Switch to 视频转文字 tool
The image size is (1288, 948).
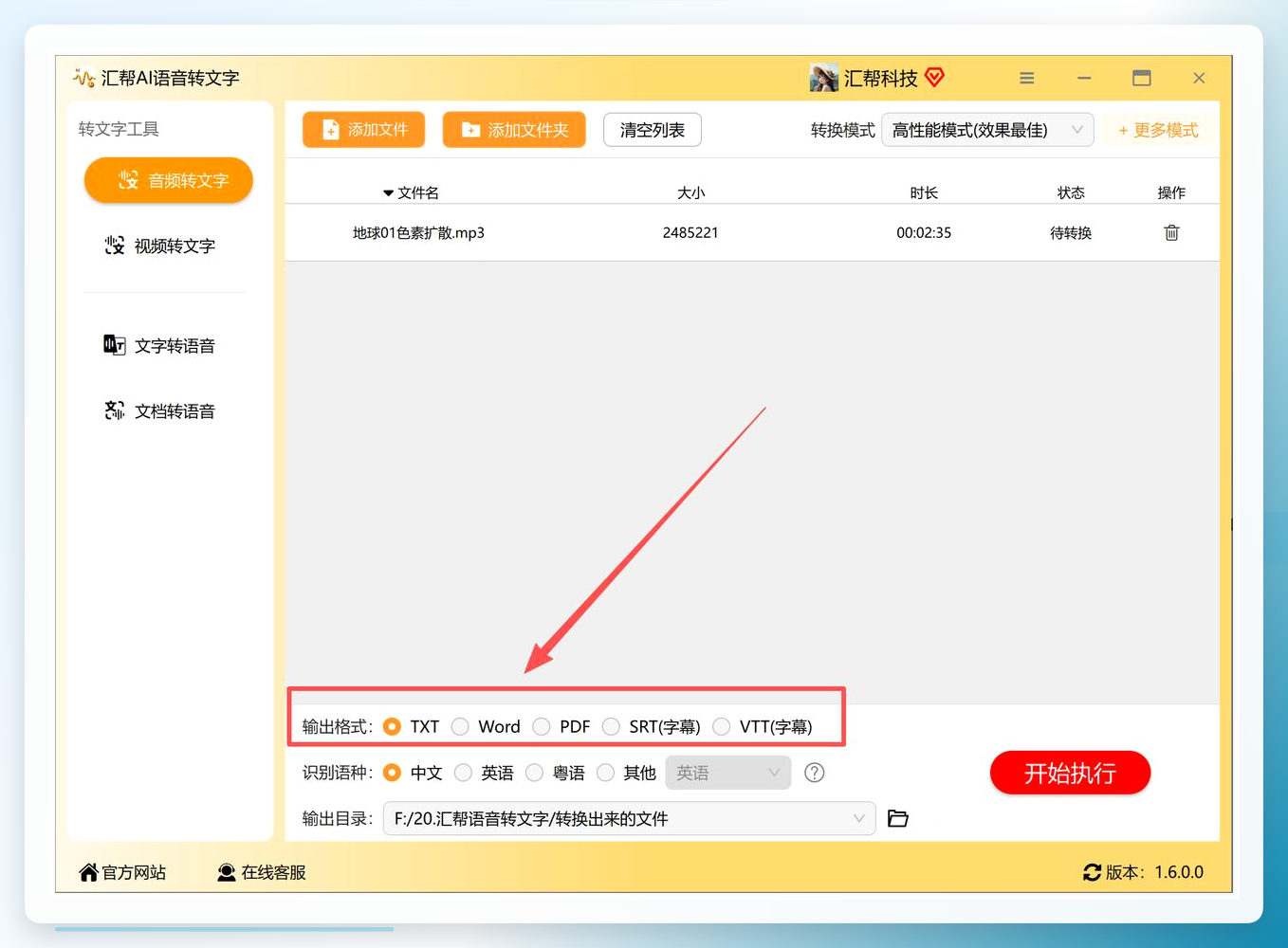pos(159,246)
